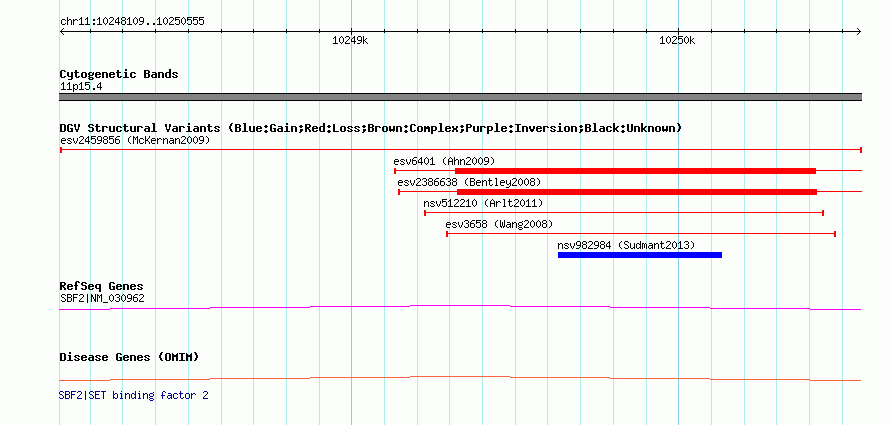Image resolution: width=890 pixels, height=425 pixels.
Task: Select the Cytogenetic Bands track title
Action: 119,74
